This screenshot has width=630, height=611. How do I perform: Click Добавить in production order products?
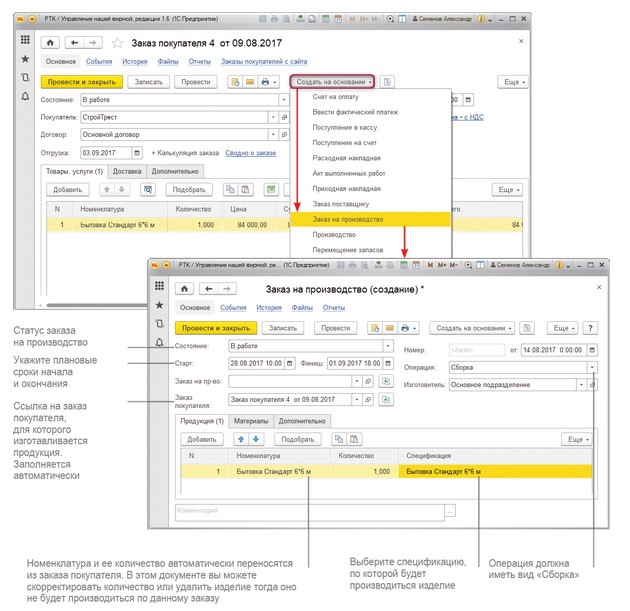tap(202, 439)
